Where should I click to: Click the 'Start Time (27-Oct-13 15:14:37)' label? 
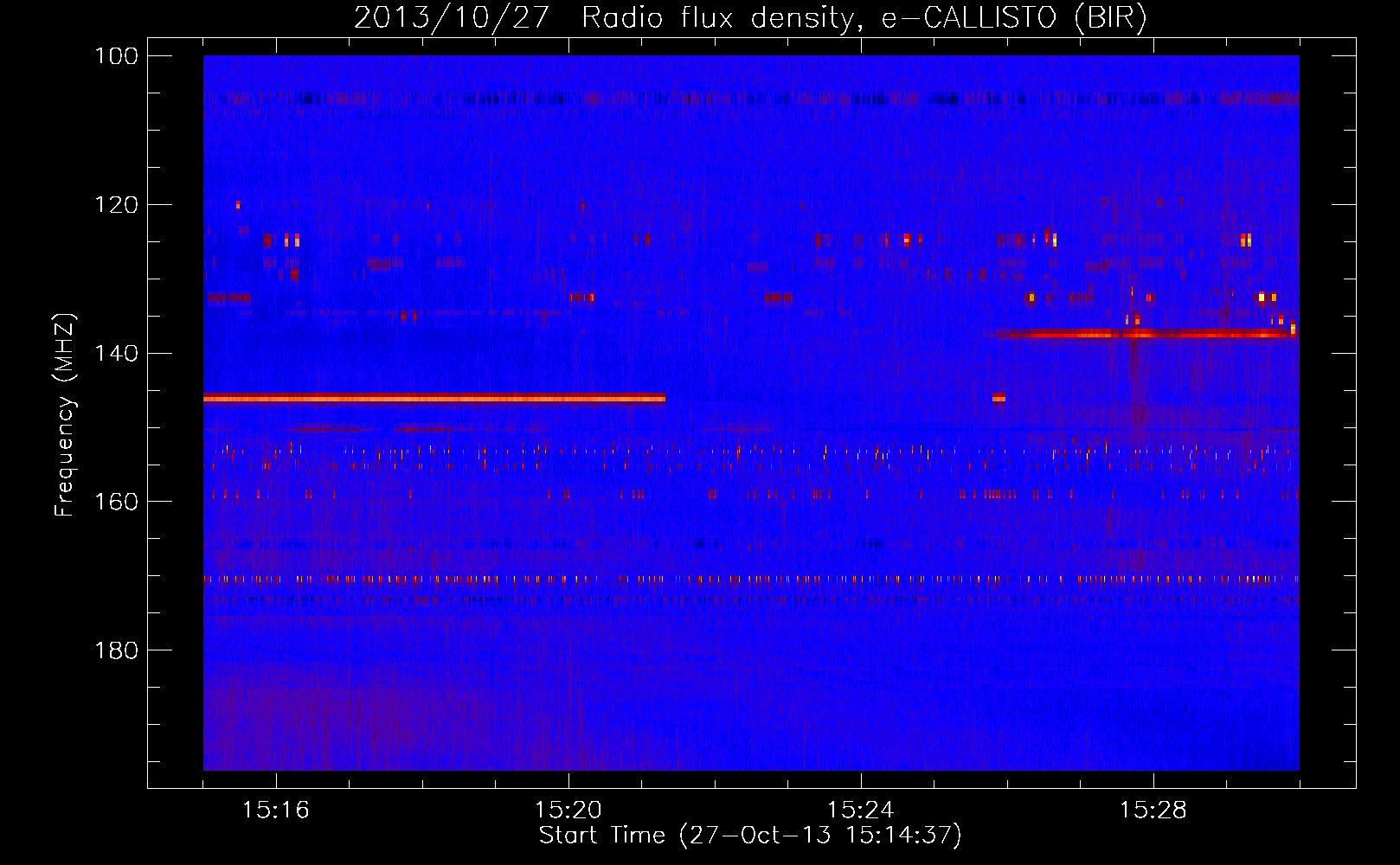coord(750,836)
